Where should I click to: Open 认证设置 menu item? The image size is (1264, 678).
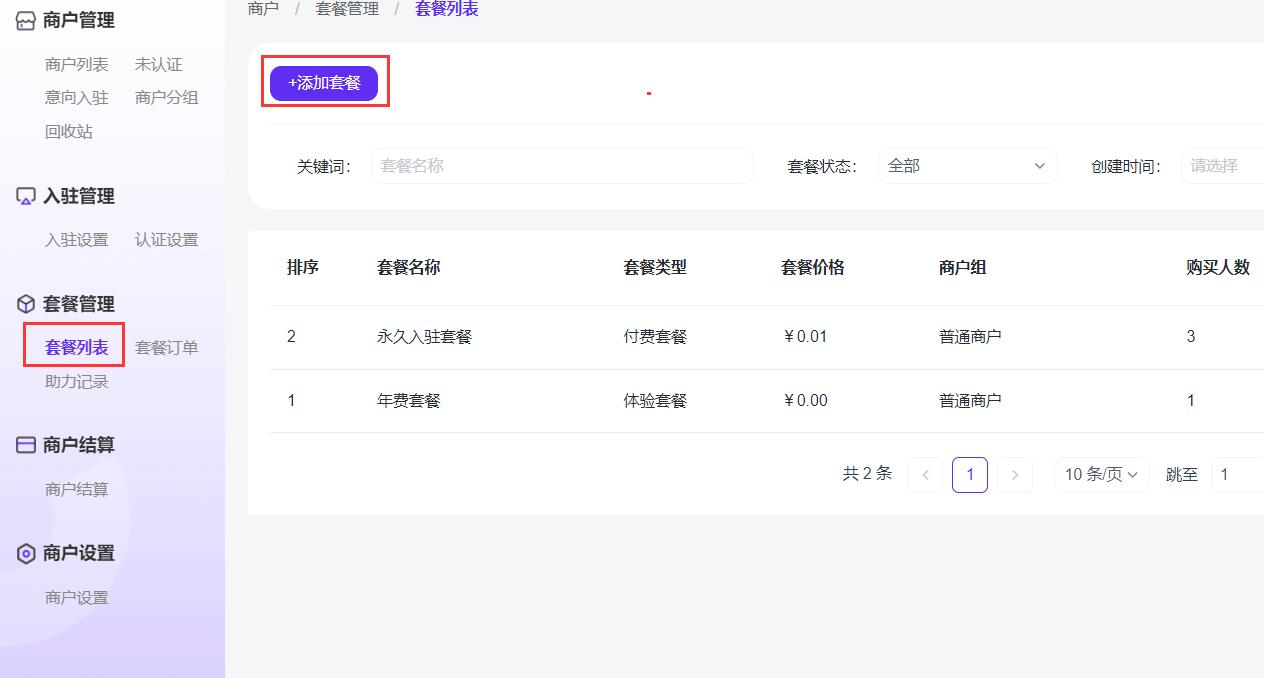[x=167, y=240]
